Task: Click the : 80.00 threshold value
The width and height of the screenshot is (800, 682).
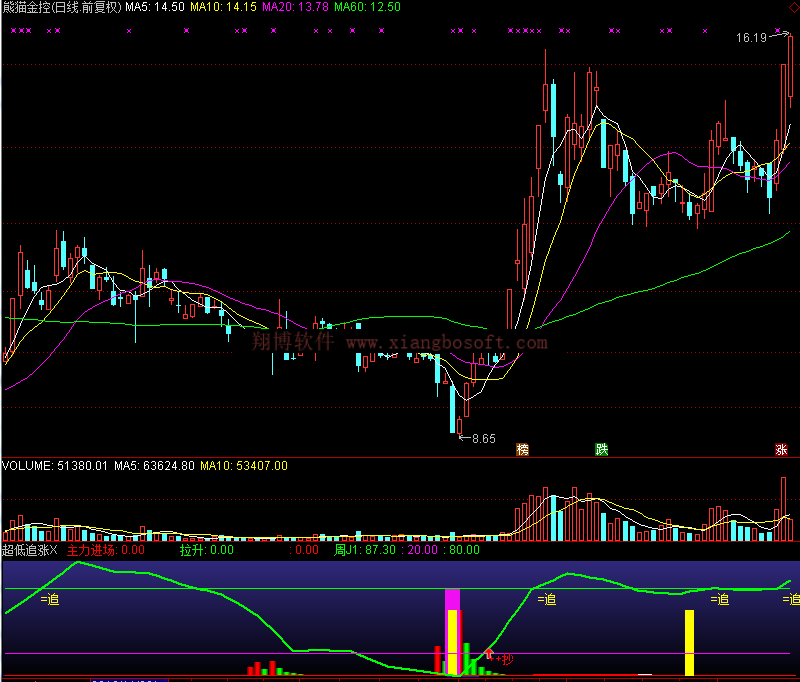Action: (x=461, y=550)
